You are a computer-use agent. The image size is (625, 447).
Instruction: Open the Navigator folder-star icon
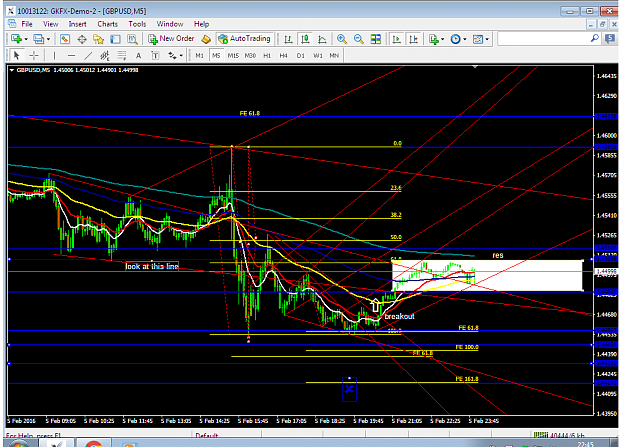(98, 39)
